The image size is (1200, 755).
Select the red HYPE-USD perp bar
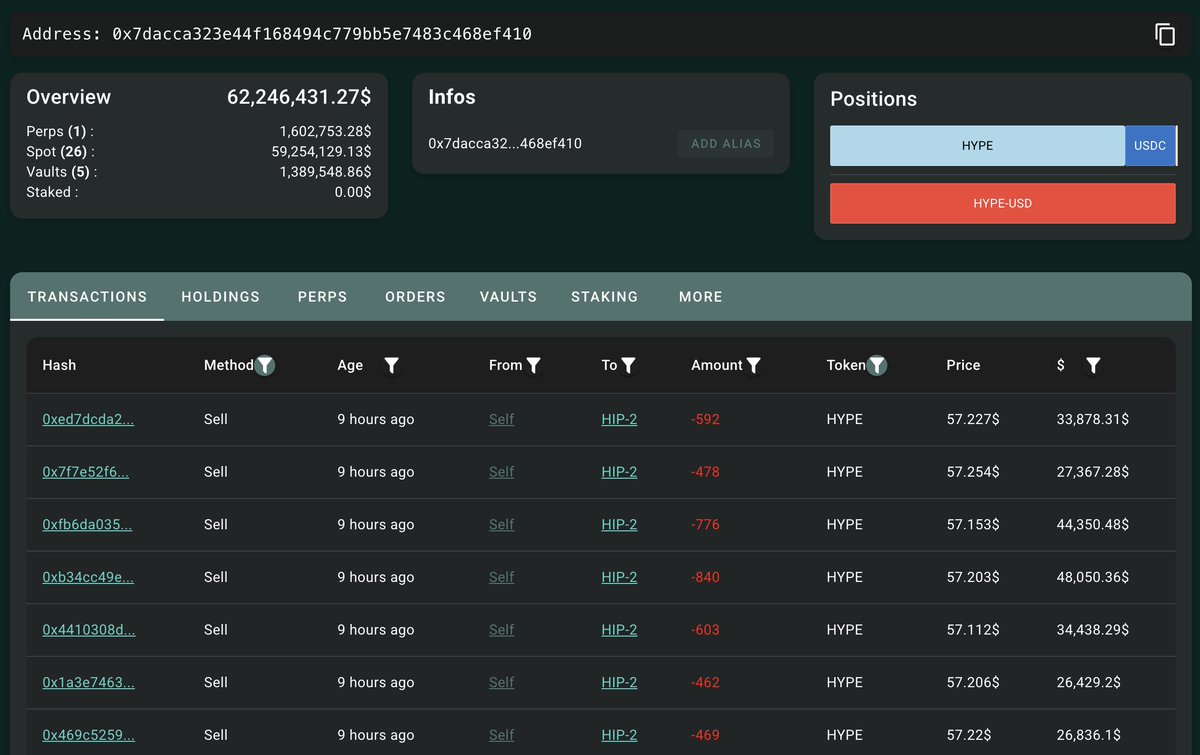click(1003, 203)
